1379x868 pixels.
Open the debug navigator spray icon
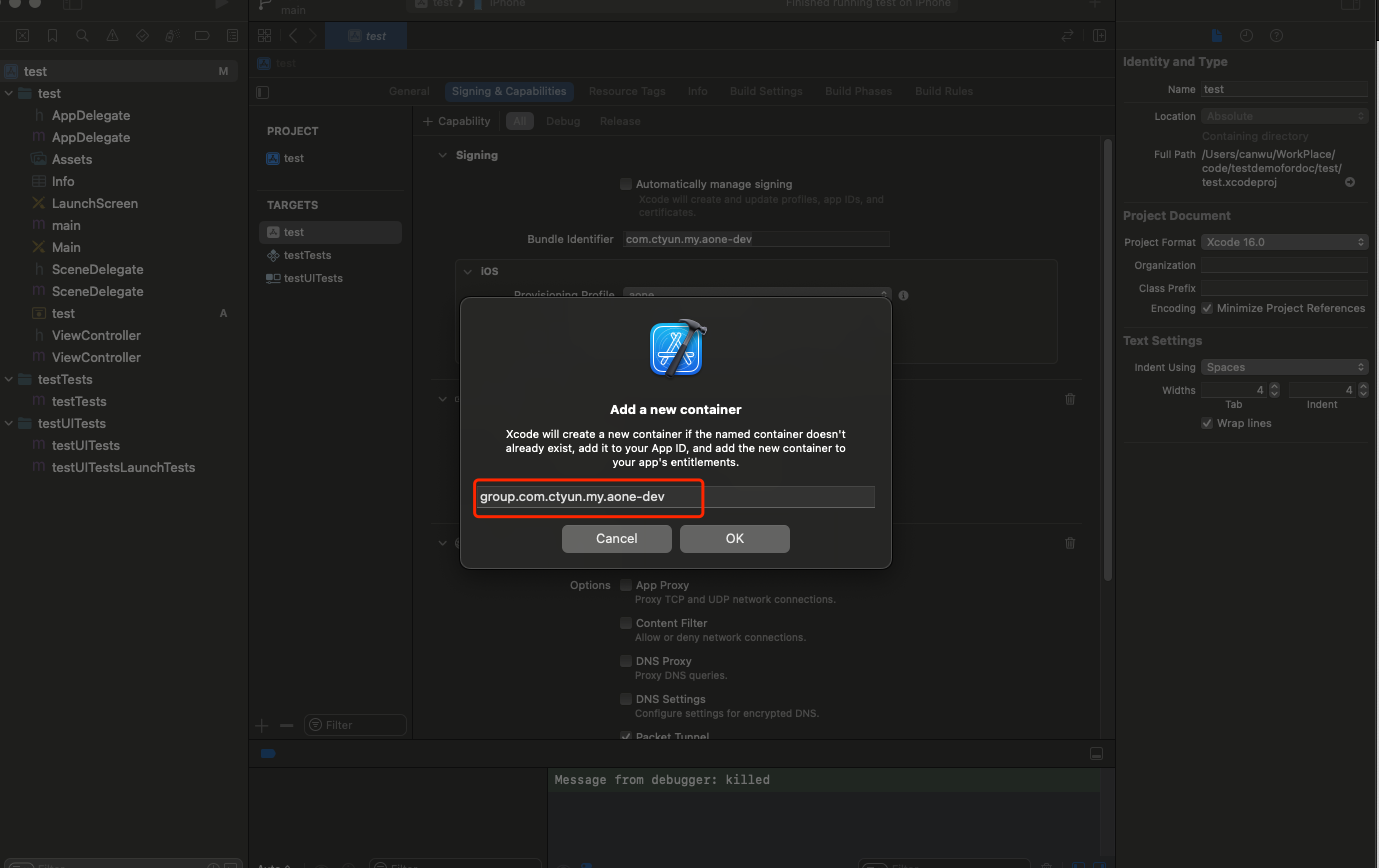tap(171, 35)
